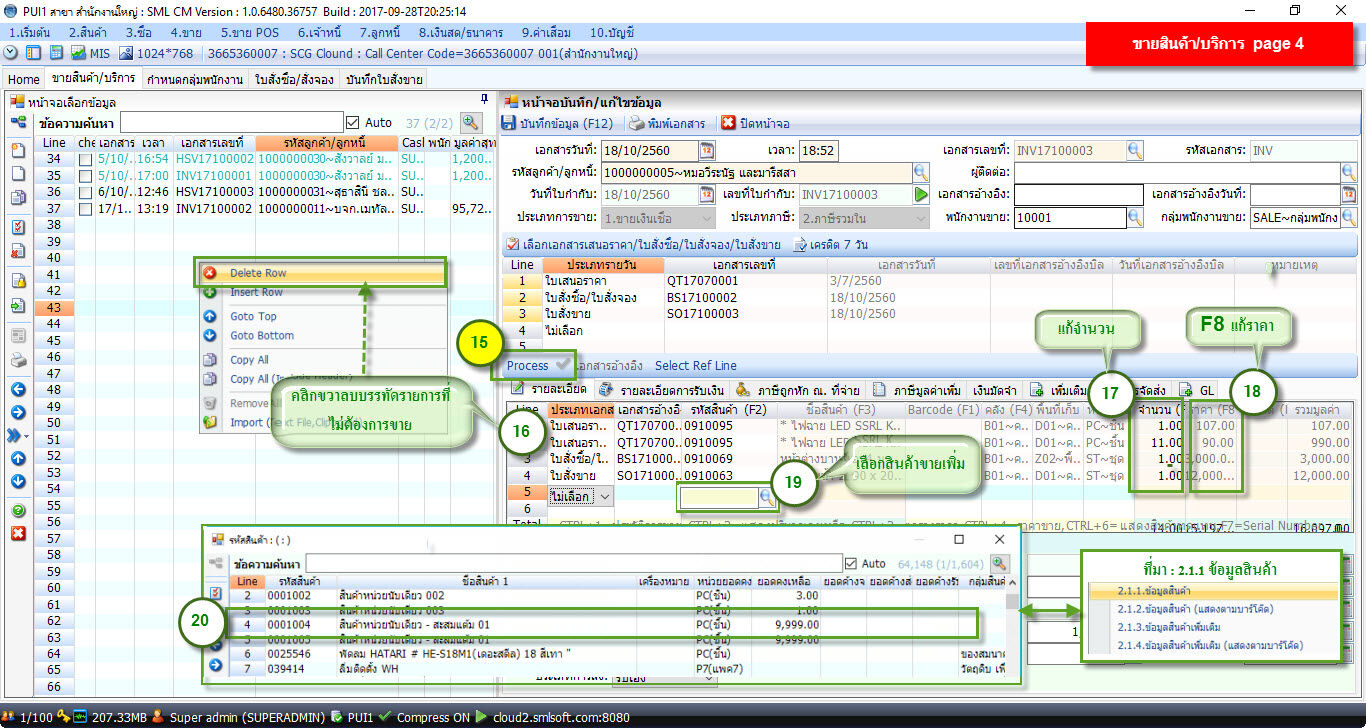
Task: Click green play arrow beside เลขที่ใบกำกับ
Action: (921, 194)
